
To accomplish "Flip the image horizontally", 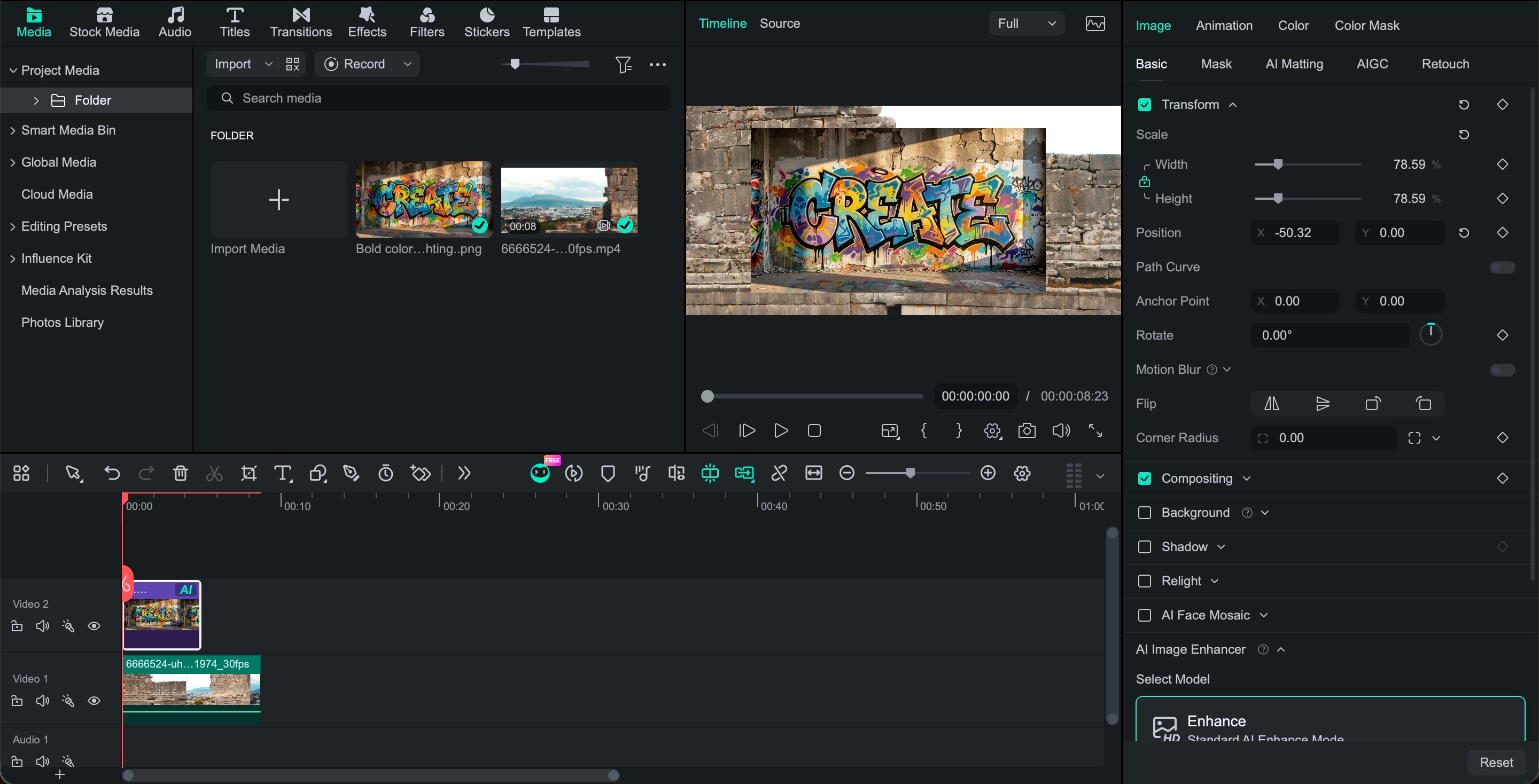I will click(1271, 404).
